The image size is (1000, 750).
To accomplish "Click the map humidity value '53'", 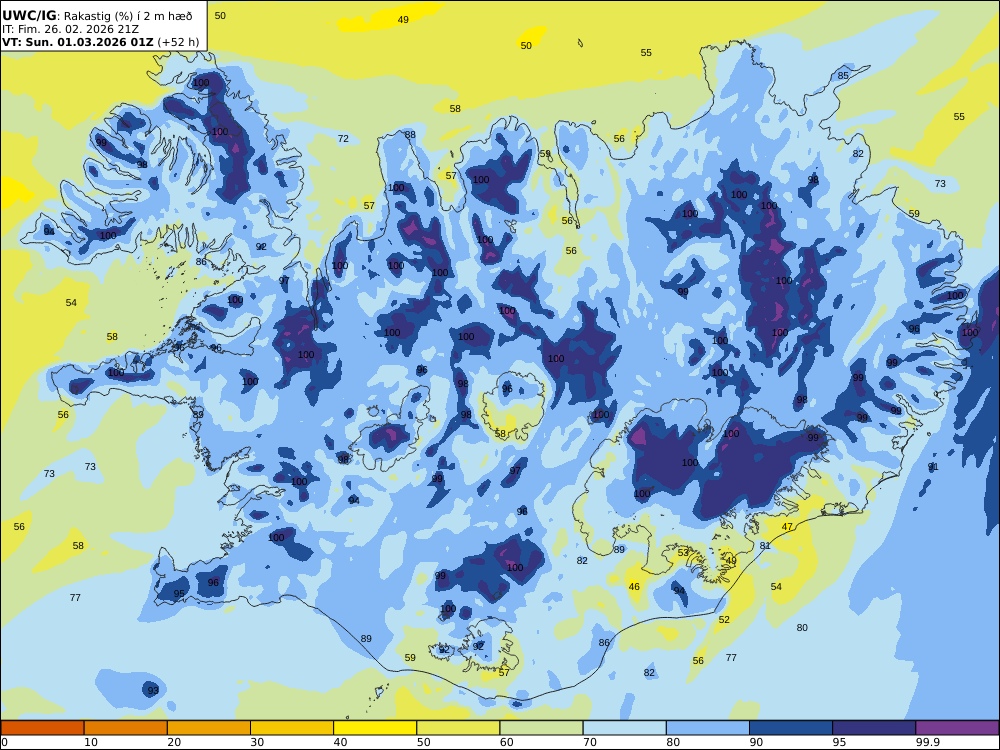I will coord(683,552).
